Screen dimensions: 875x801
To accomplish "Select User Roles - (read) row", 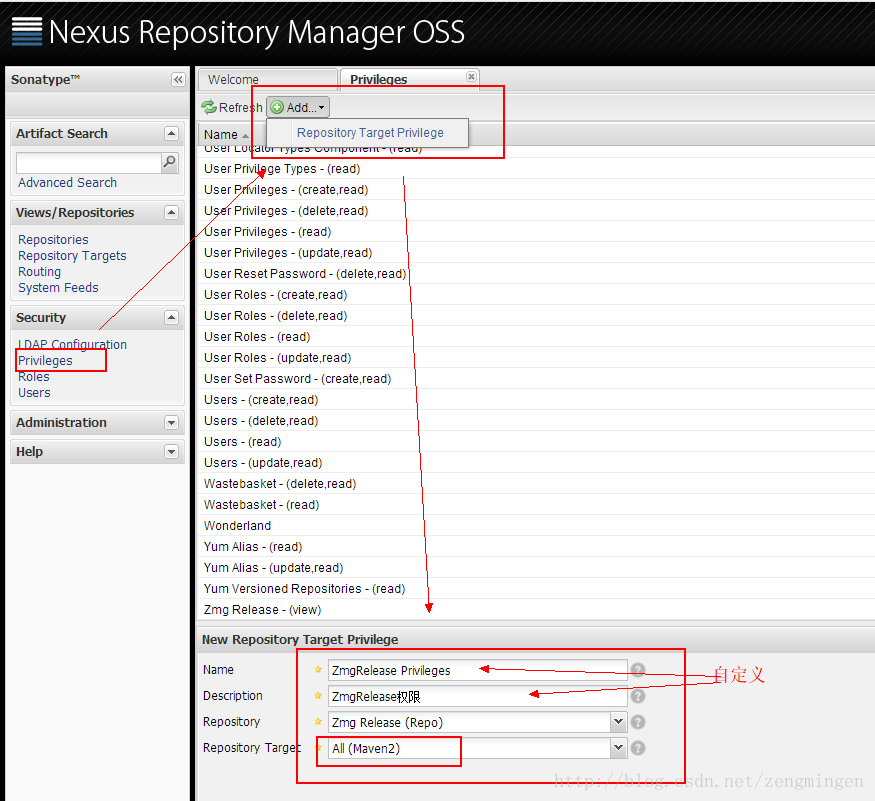I will click(536, 337).
